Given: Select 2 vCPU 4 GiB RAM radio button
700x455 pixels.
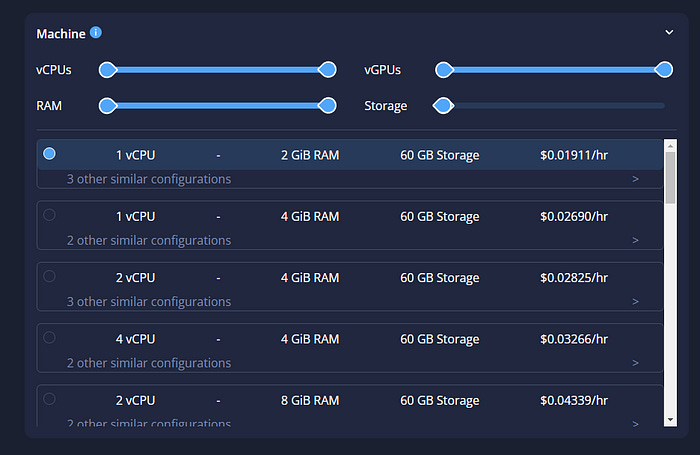Looking at the screenshot, I should click(x=50, y=276).
